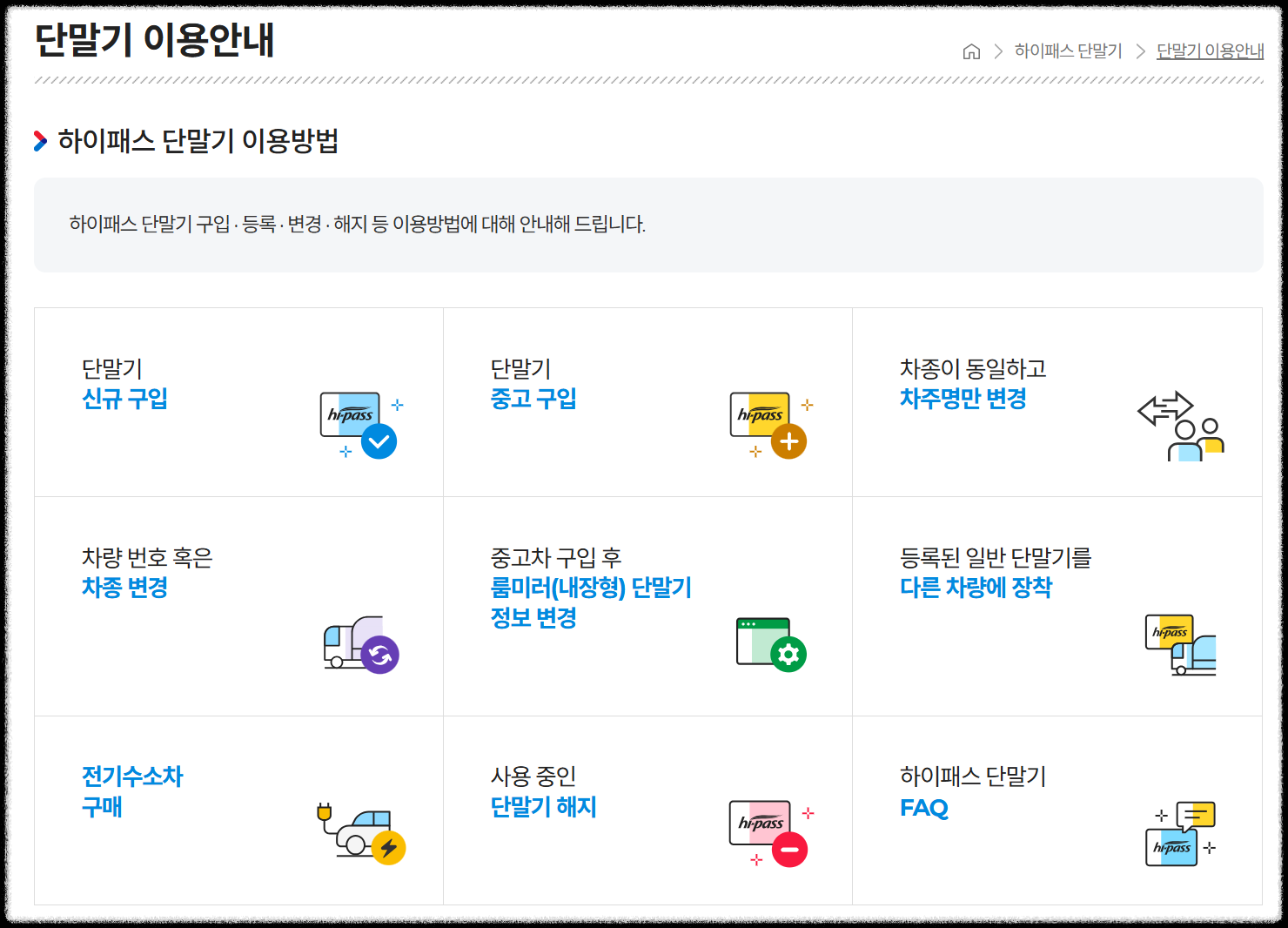This screenshot has width=1288, height=928.
Task: Click the owner change arrows-and-people icon
Action: pyautogui.click(x=1181, y=426)
